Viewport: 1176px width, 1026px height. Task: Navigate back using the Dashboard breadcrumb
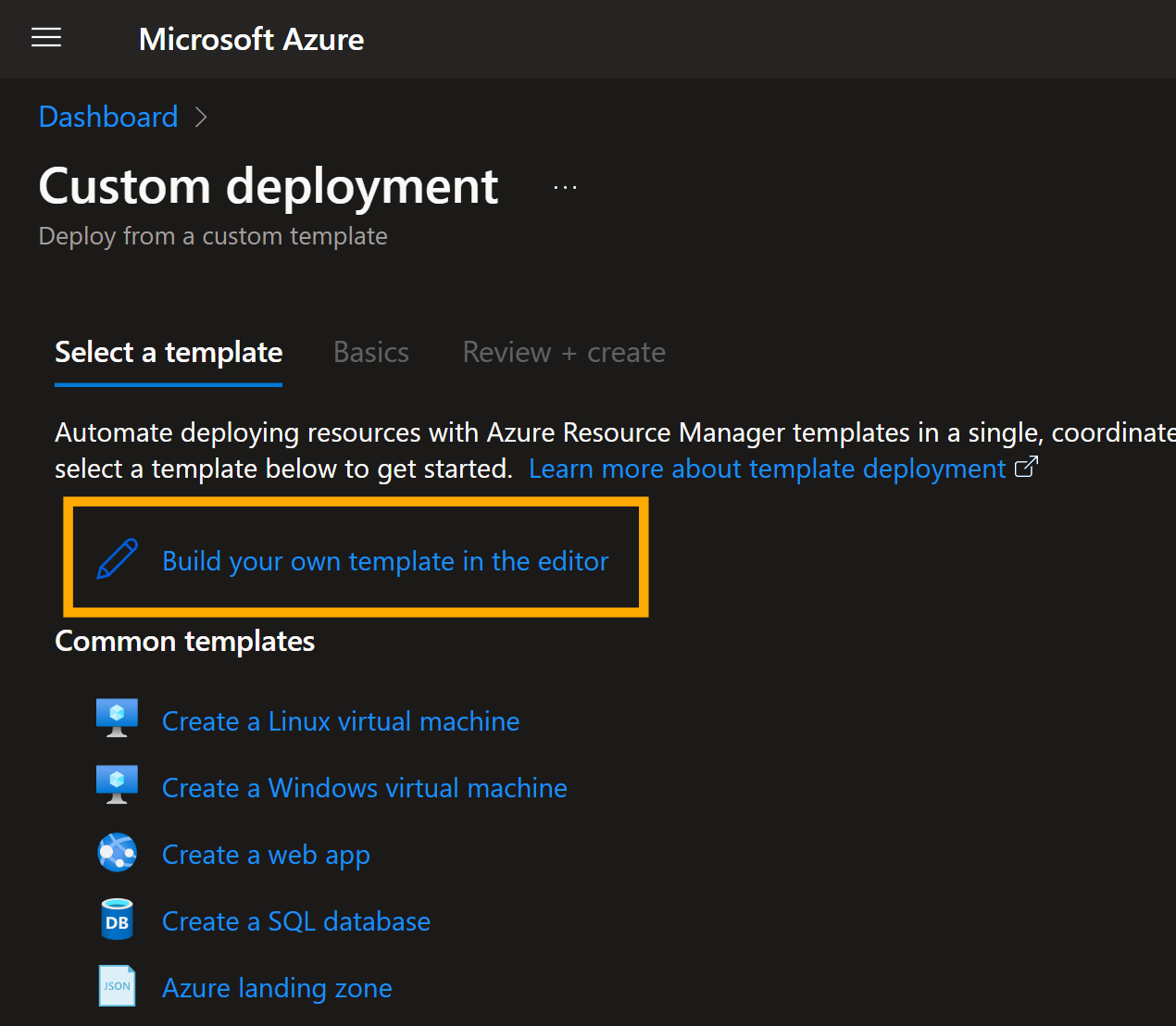pyautogui.click(x=107, y=117)
